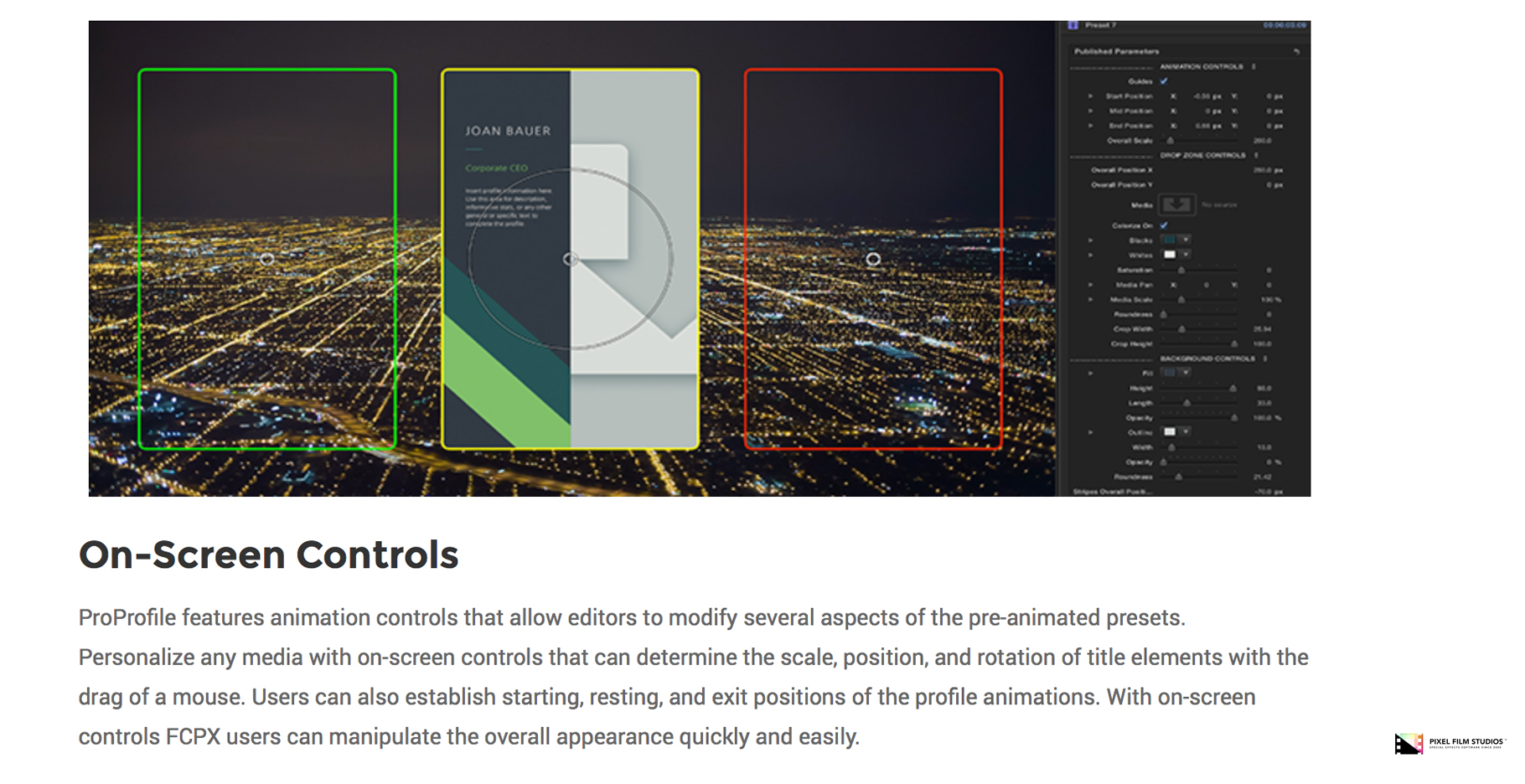1525x784 pixels.
Task: Click the Blacks color swatch
Action: (1170, 240)
